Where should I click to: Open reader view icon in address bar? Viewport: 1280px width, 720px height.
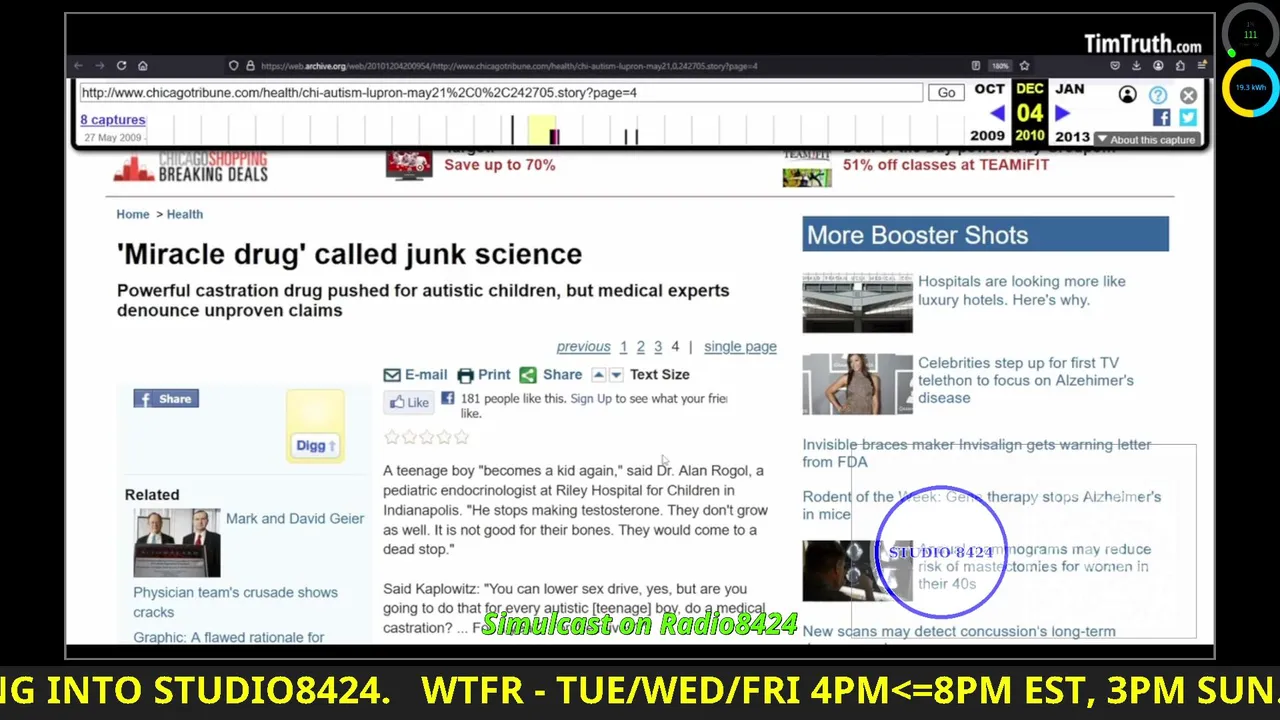pos(976,66)
